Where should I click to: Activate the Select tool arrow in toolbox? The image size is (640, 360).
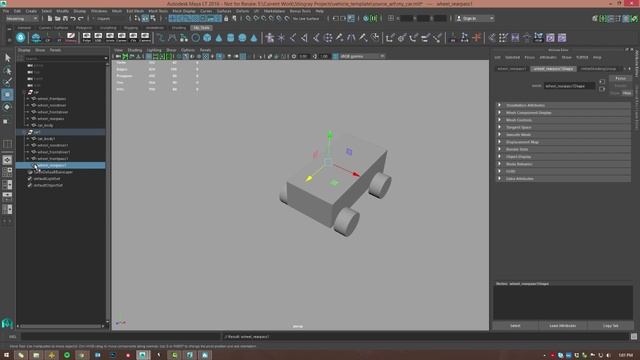pos(7,58)
